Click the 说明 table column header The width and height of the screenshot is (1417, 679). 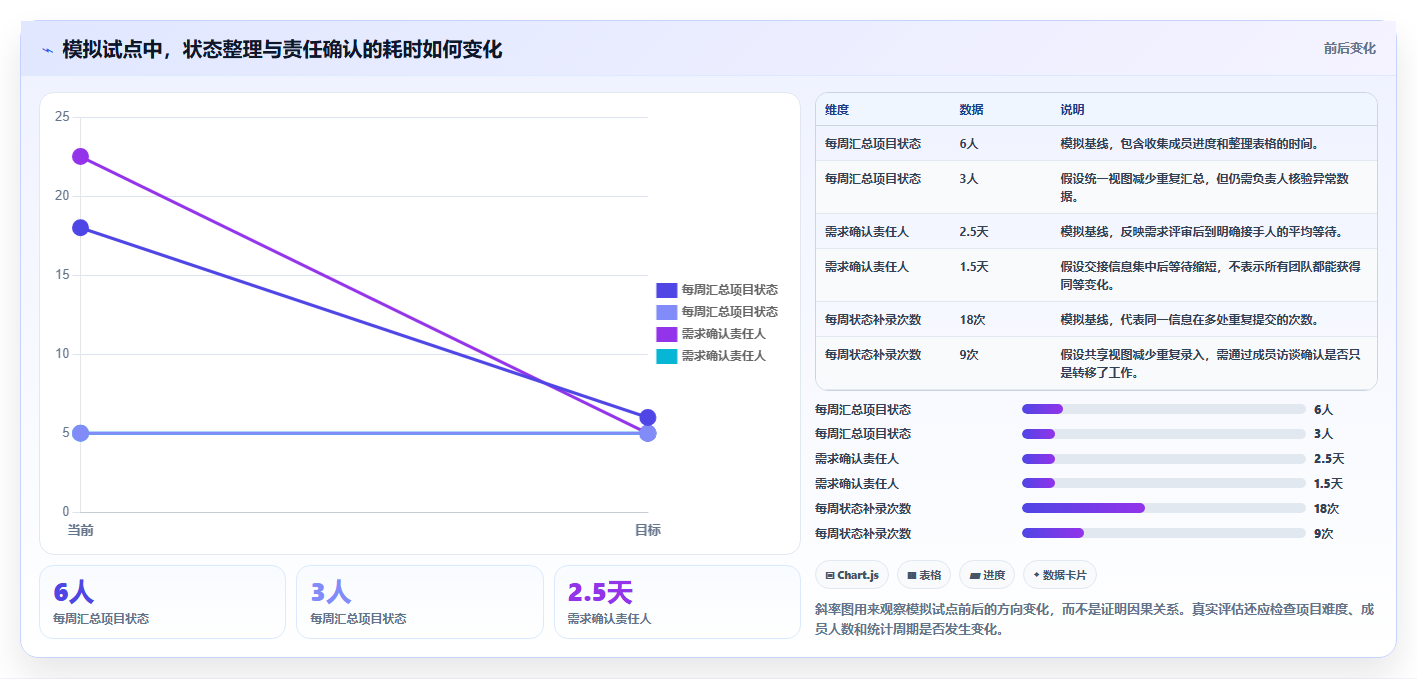(x=1072, y=109)
